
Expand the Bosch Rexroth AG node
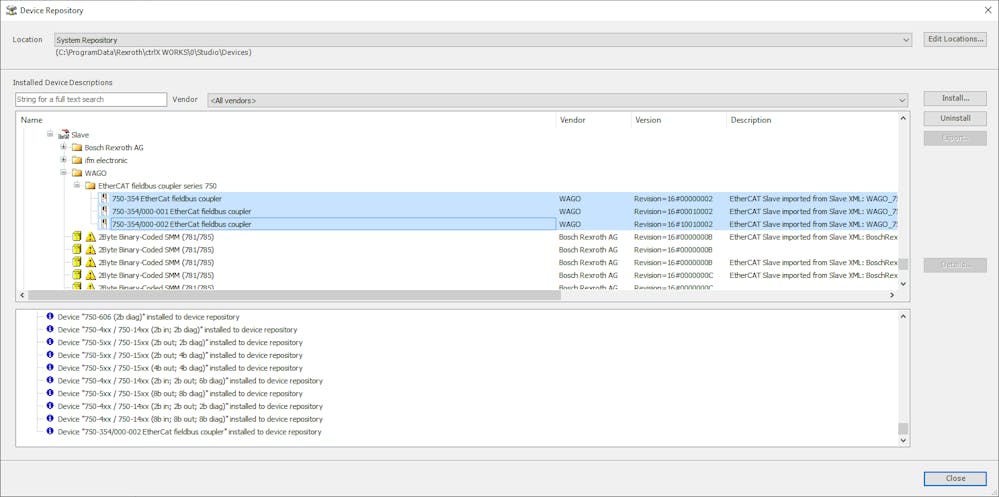tap(63, 147)
